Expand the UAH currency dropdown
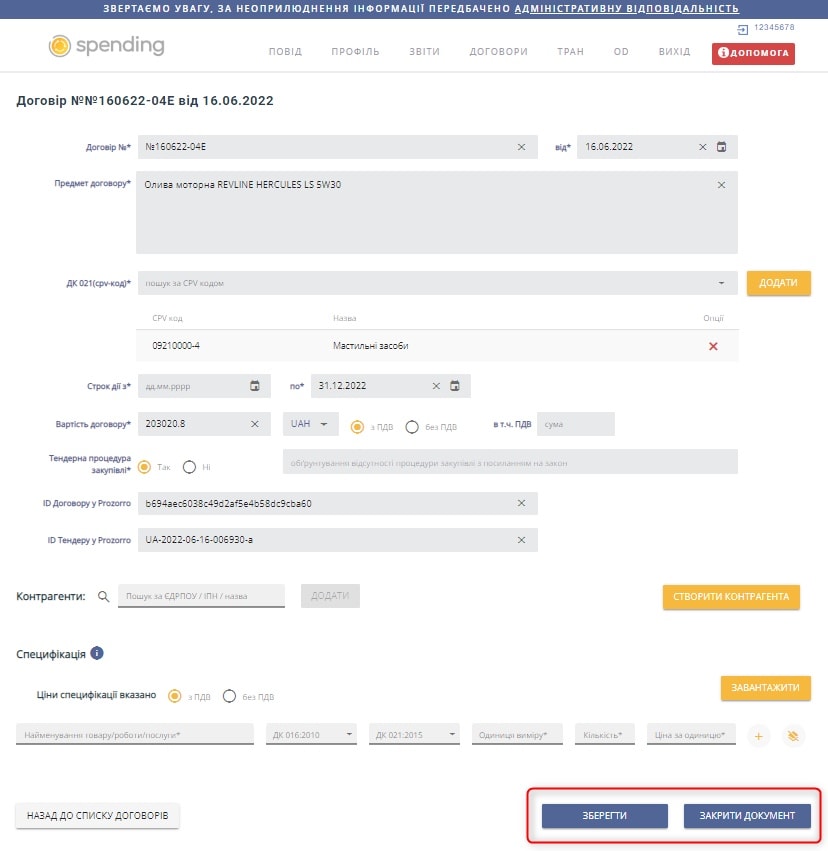Screen dimensions: 828x851 [x=310, y=424]
